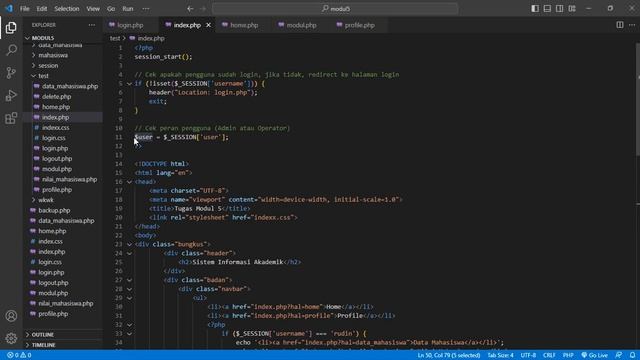The width and height of the screenshot is (640, 360).
Task: Toggle bottom panel layout icon
Action: (547, 9)
